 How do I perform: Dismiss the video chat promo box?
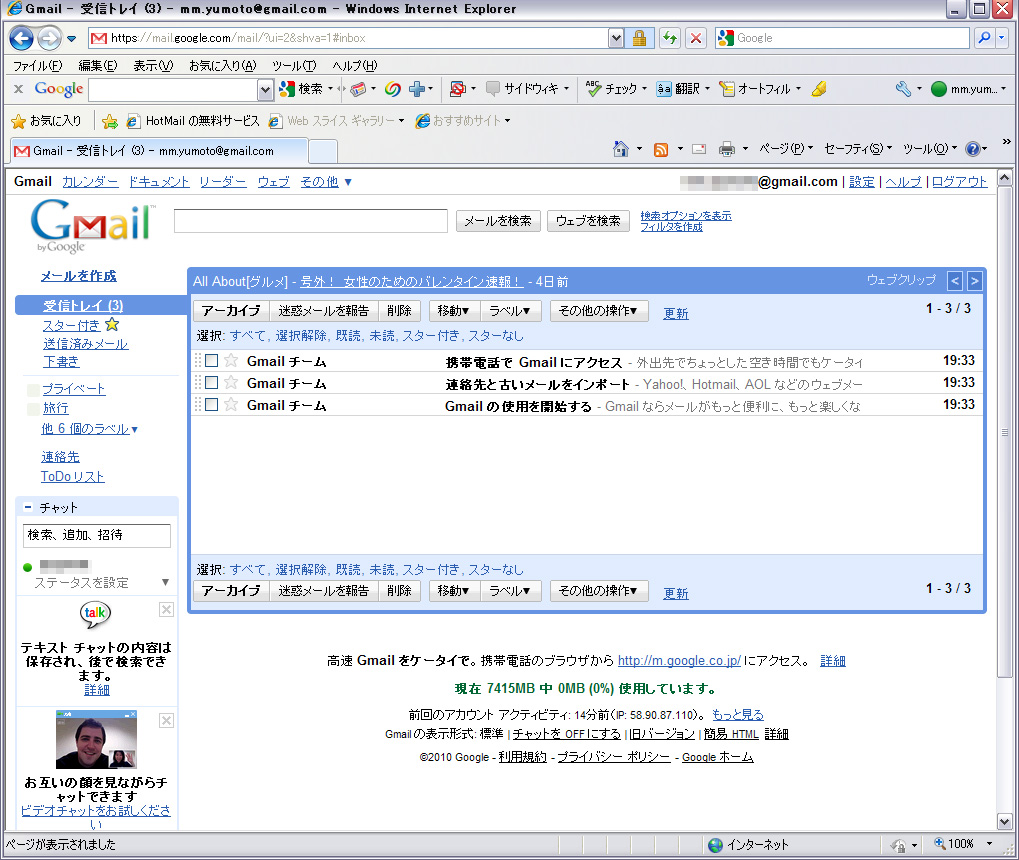(x=166, y=720)
